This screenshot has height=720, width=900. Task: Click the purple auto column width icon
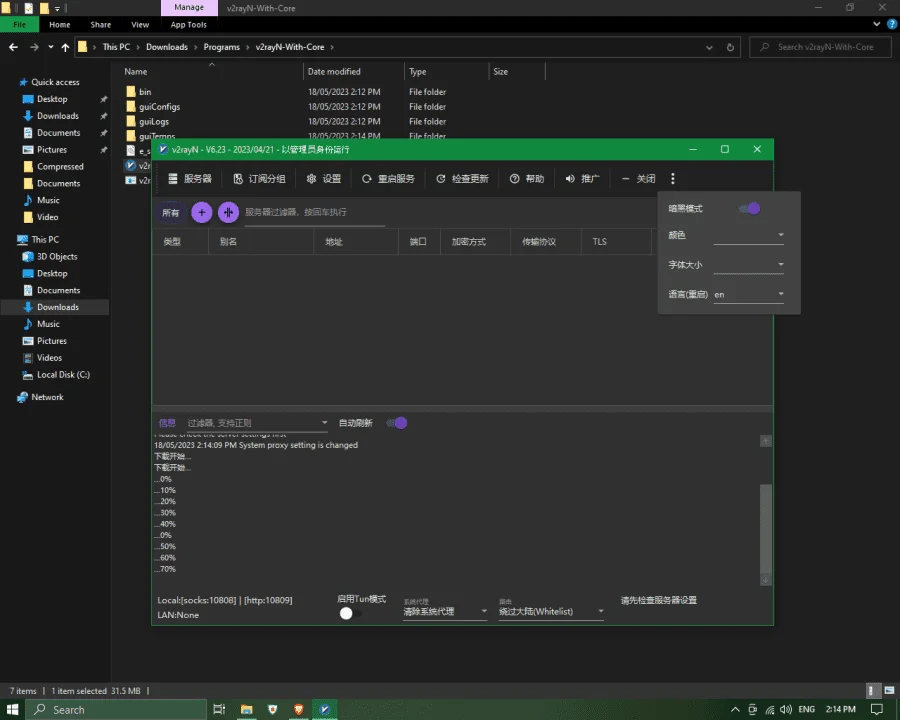(x=228, y=212)
